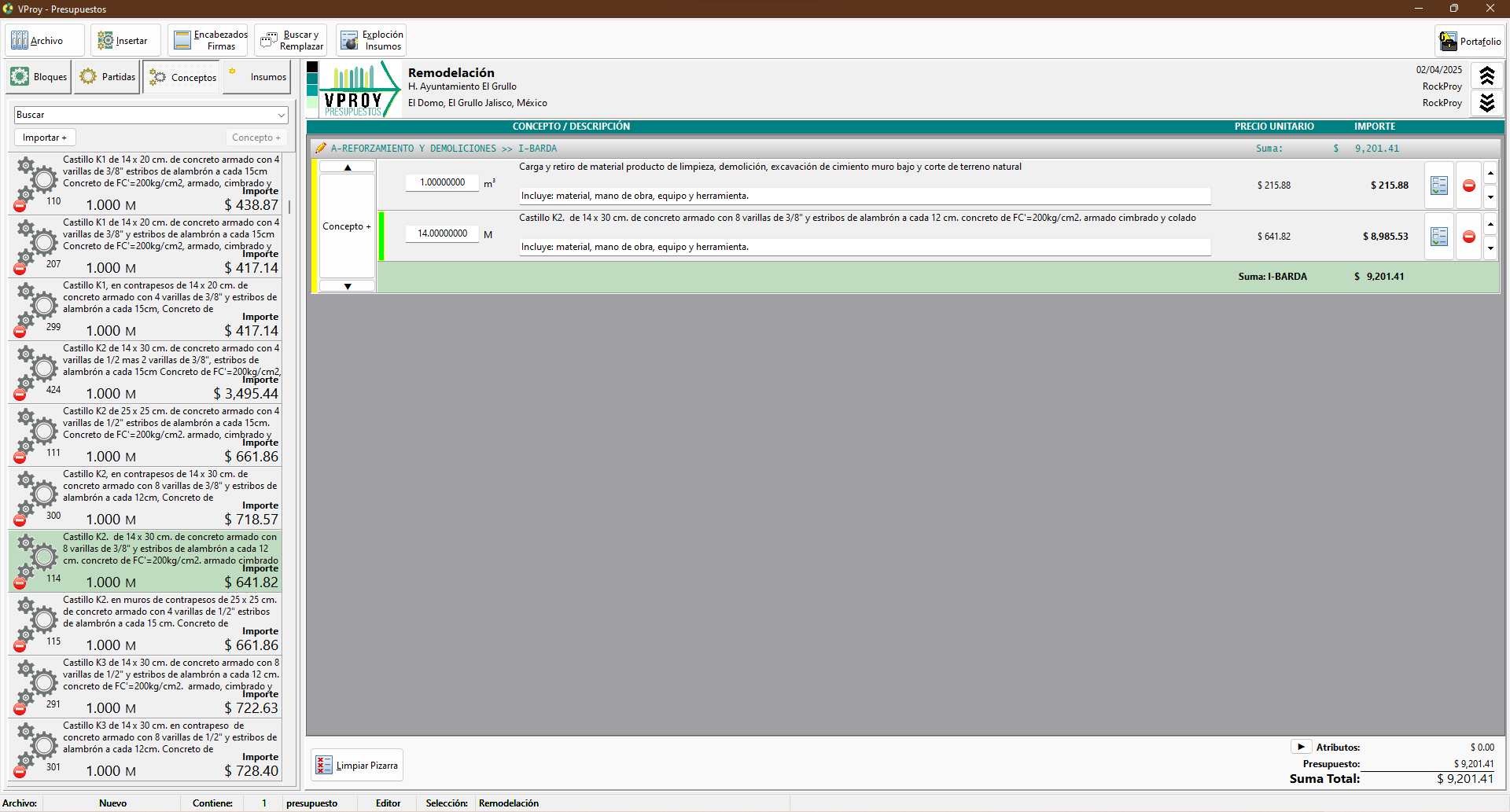Viewport: 1510px width, 812px height.
Task: Expand the Atributos arrow toggle
Action: coord(1301,747)
